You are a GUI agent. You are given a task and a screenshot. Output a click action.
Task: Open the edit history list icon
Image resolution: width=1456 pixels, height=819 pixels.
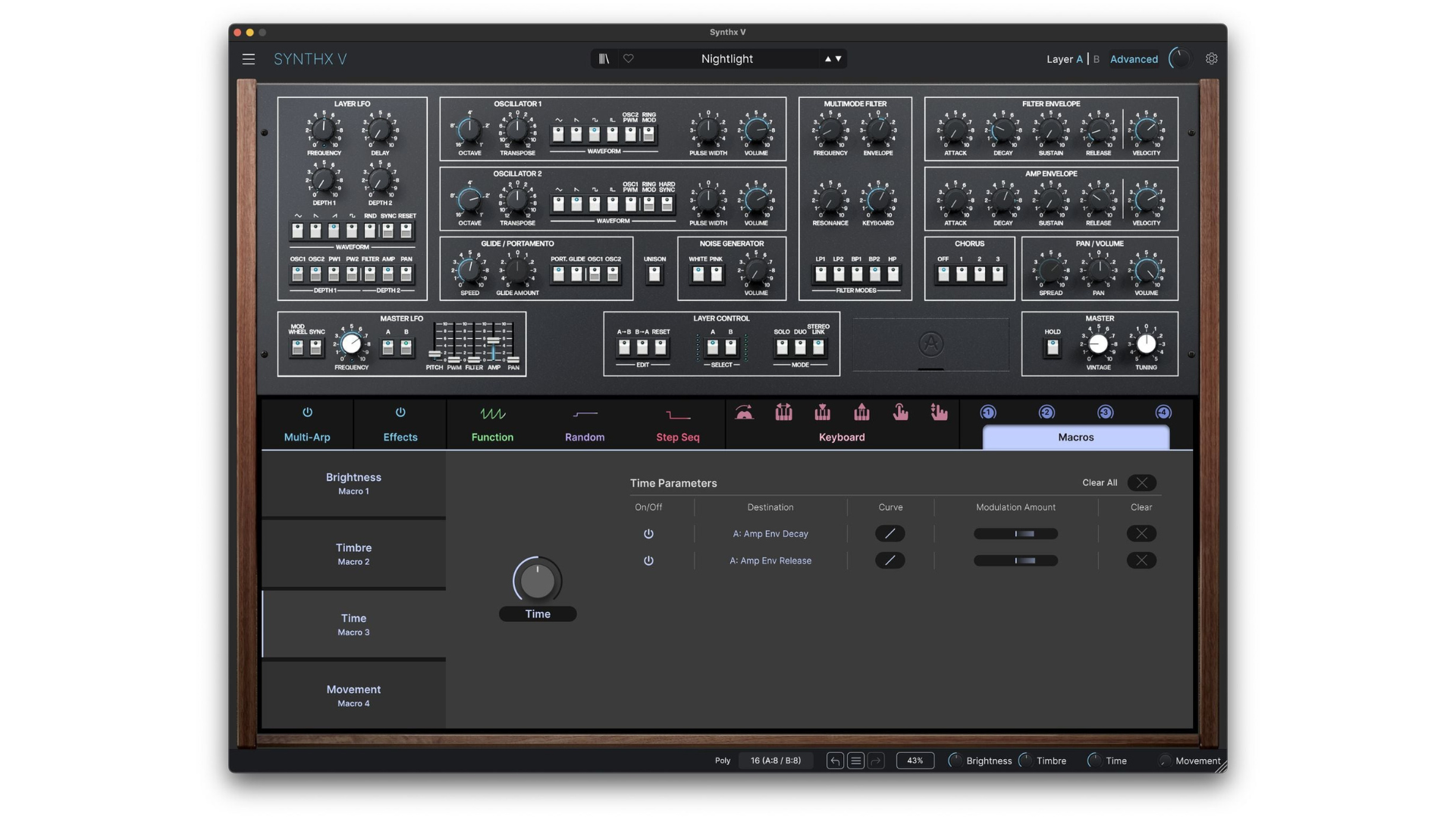855,761
